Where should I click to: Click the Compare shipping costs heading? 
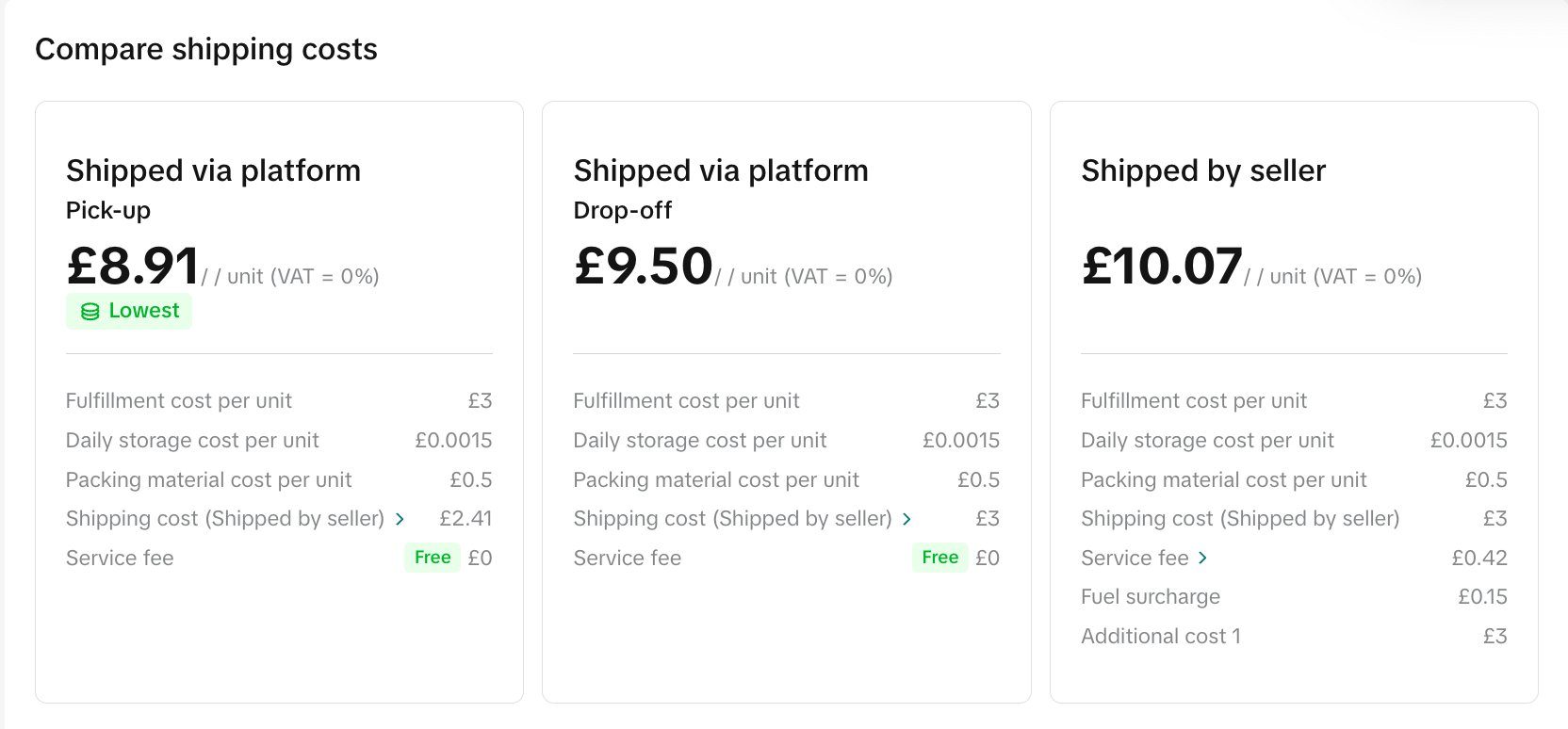point(206,49)
